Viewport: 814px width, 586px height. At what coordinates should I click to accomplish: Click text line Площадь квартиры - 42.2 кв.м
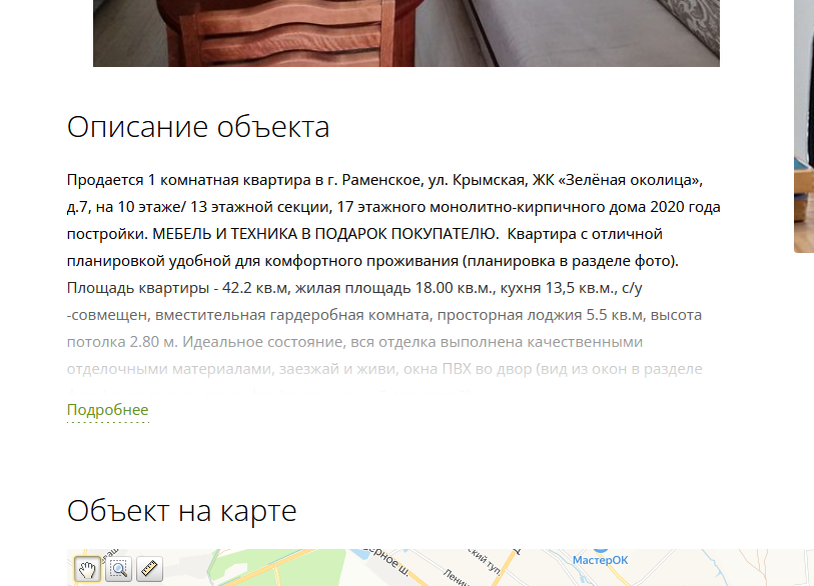point(355,288)
